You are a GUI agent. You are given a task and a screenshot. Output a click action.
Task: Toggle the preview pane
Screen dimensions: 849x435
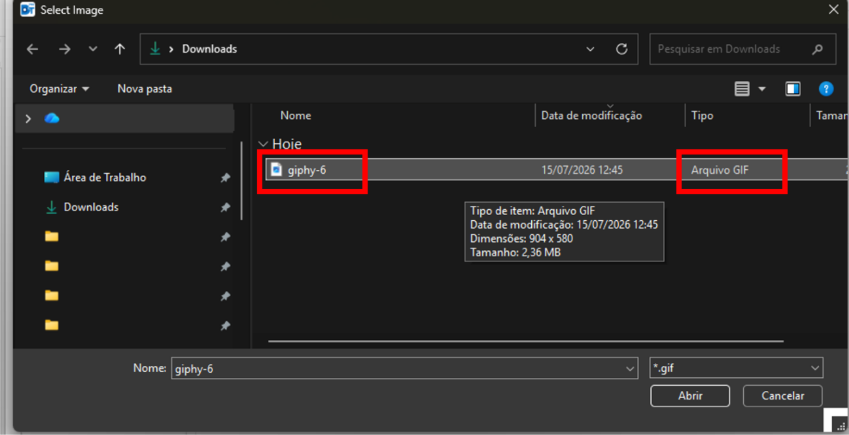pyautogui.click(x=793, y=89)
